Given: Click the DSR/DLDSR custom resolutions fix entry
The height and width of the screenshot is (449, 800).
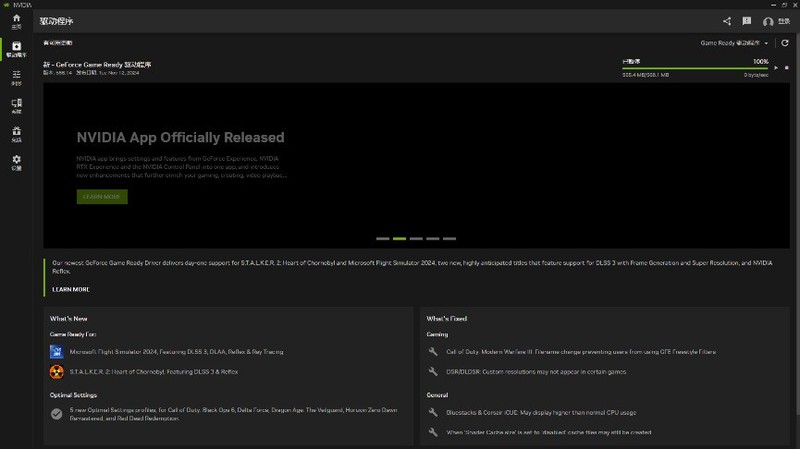Looking at the screenshot, I should tap(536, 372).
